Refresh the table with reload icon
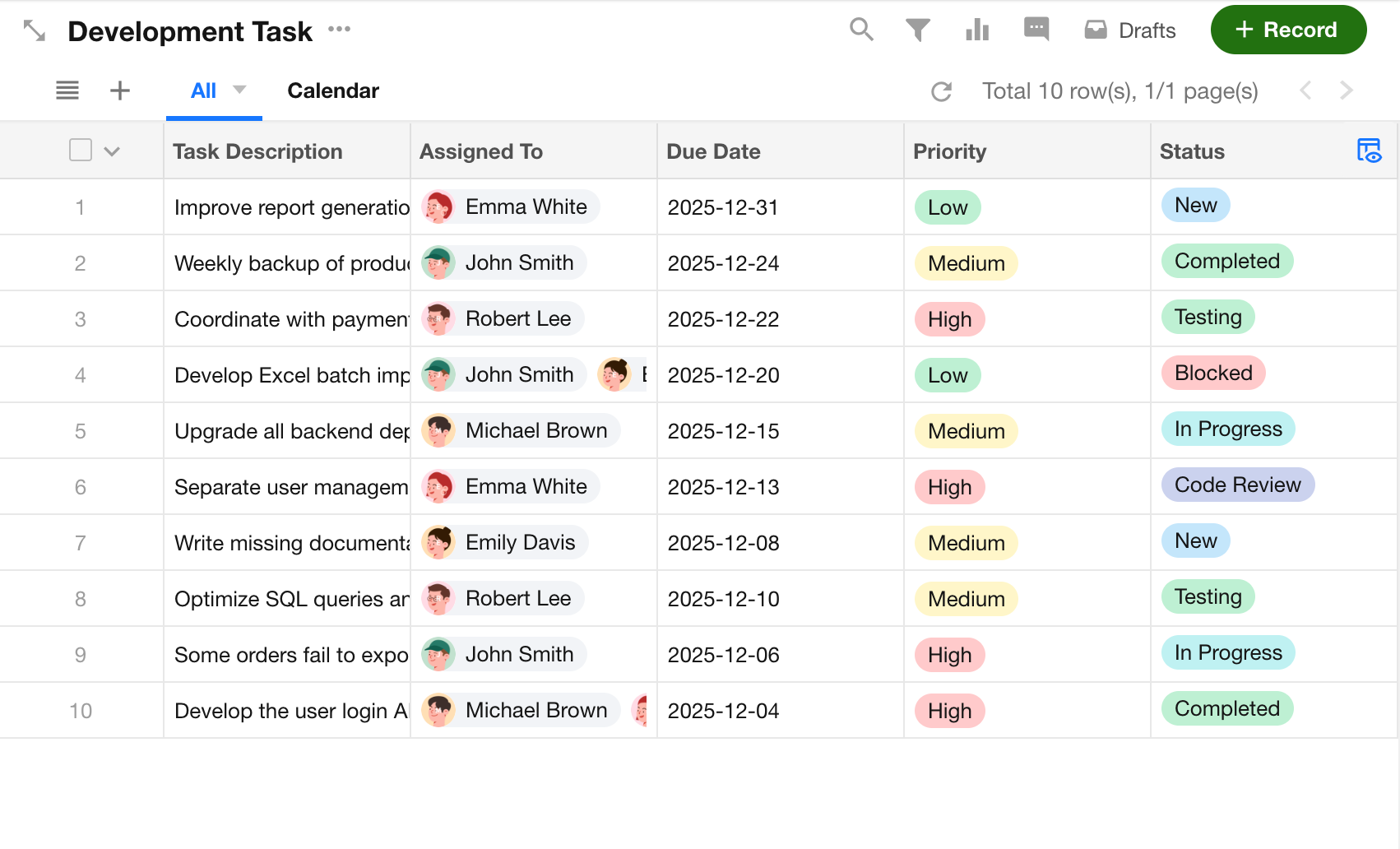 [941, 91]
